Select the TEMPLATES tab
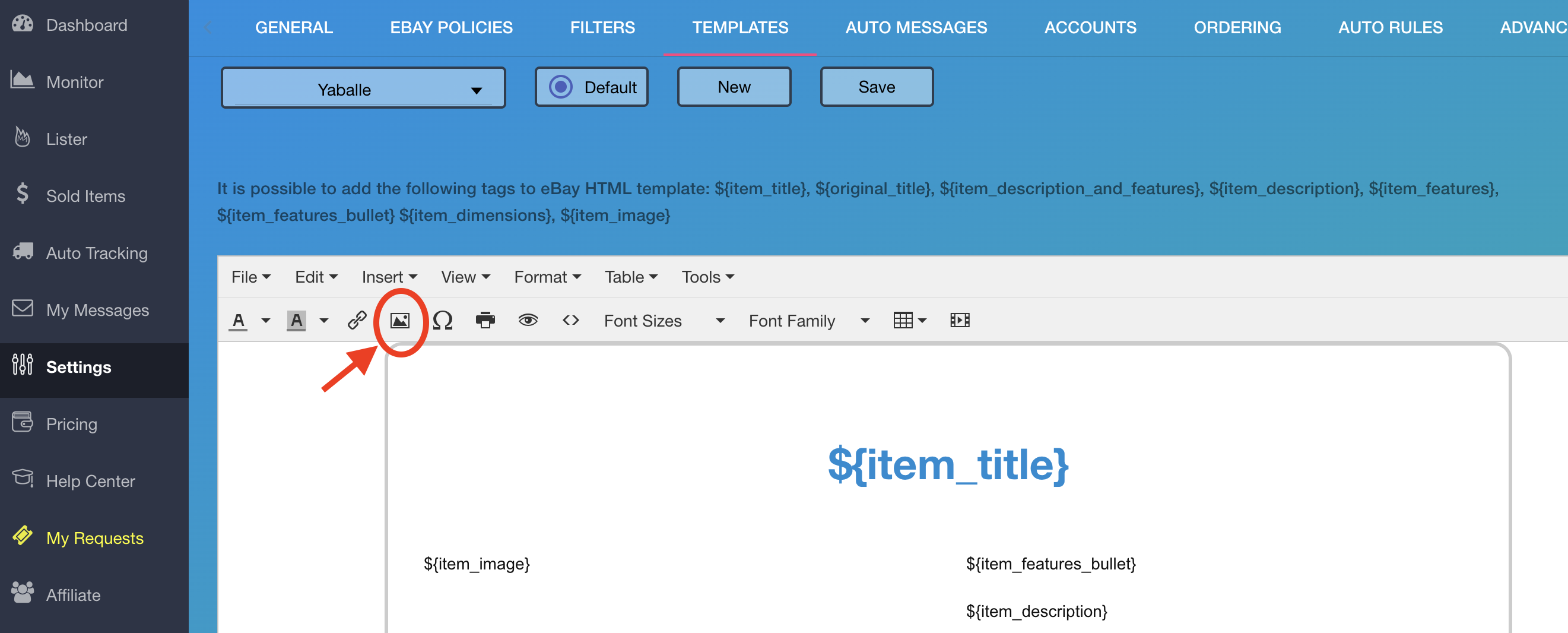 coord(739,27)
